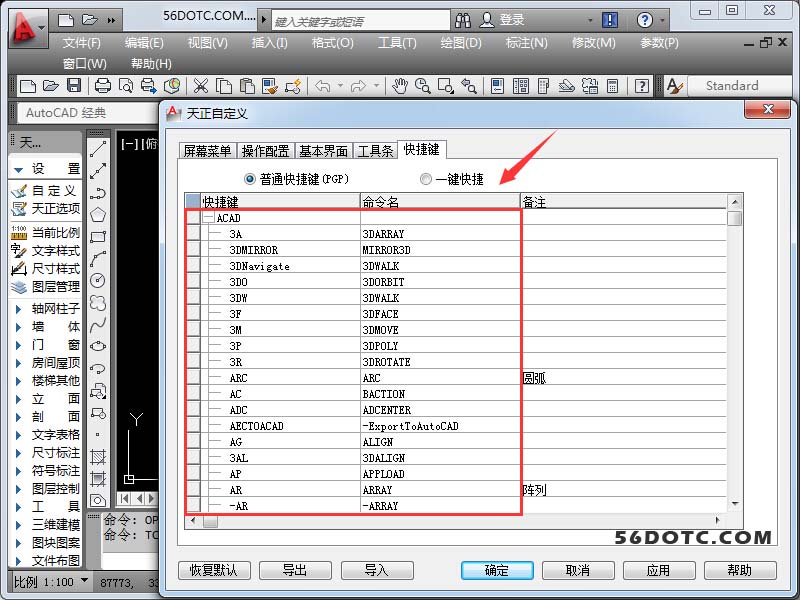Click the AutoCAD application logo button
Screen dimensions: 800x600
coord(28,27)
